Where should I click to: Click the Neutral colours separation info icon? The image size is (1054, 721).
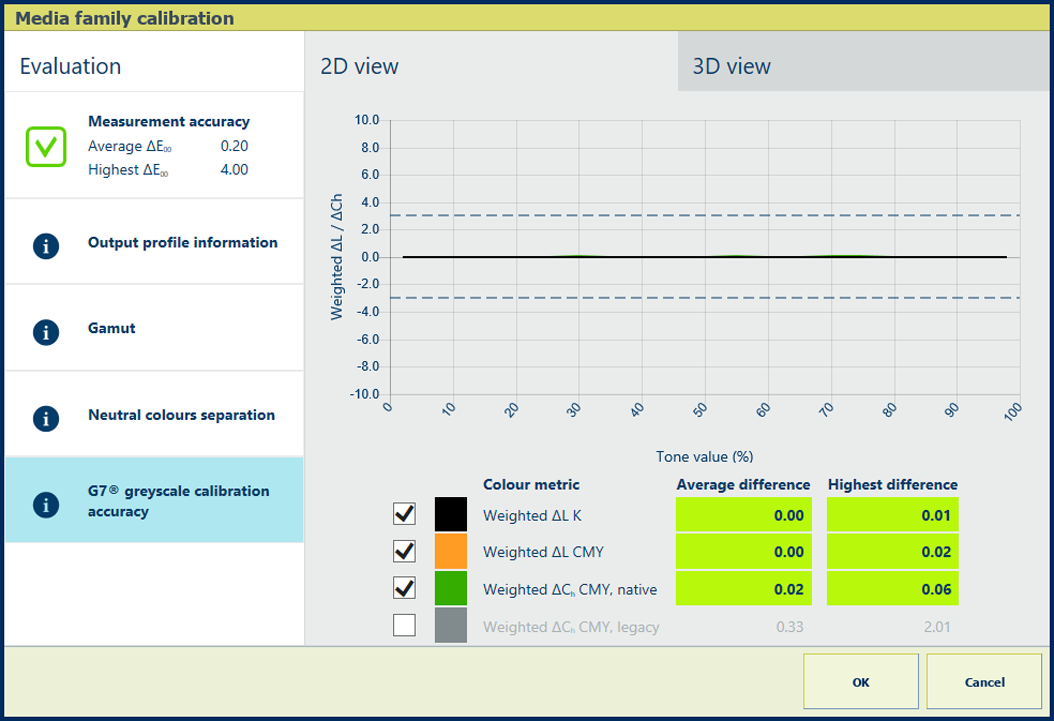[x=46, y=417]
